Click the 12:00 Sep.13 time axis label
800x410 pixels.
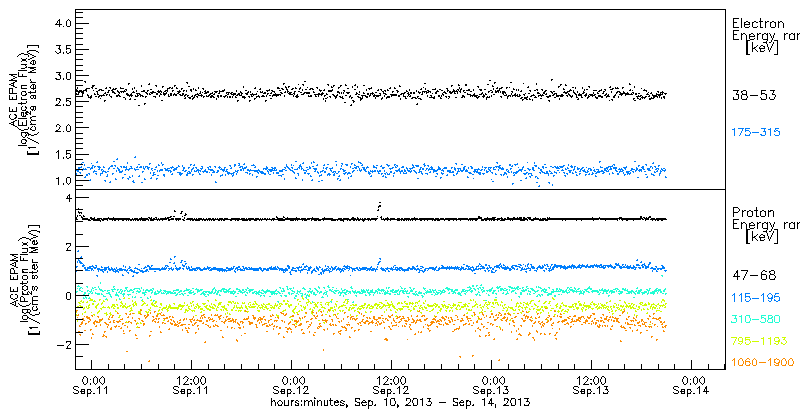tap(592, 386)
